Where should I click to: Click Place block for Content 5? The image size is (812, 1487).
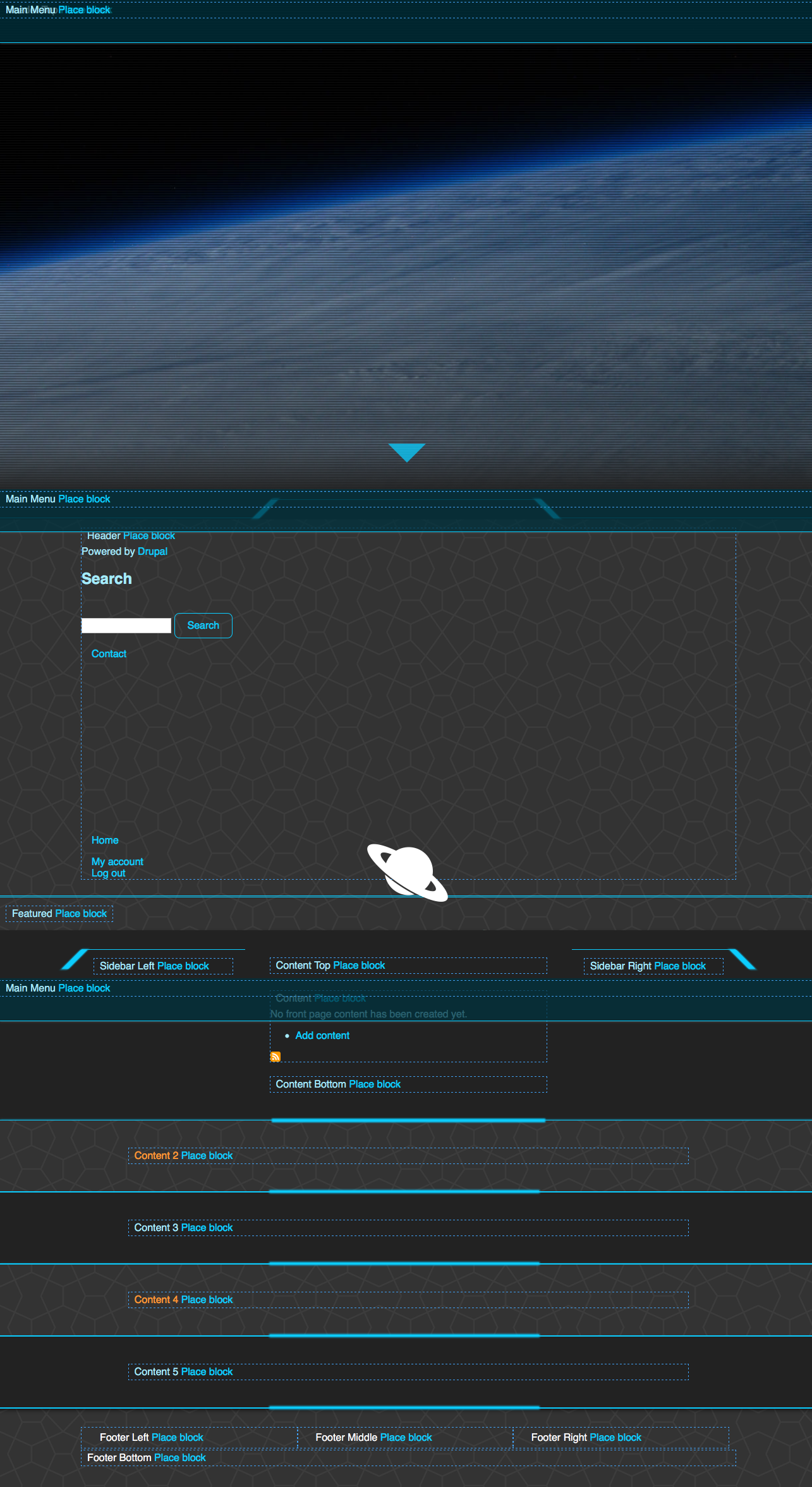[207, 1371]
